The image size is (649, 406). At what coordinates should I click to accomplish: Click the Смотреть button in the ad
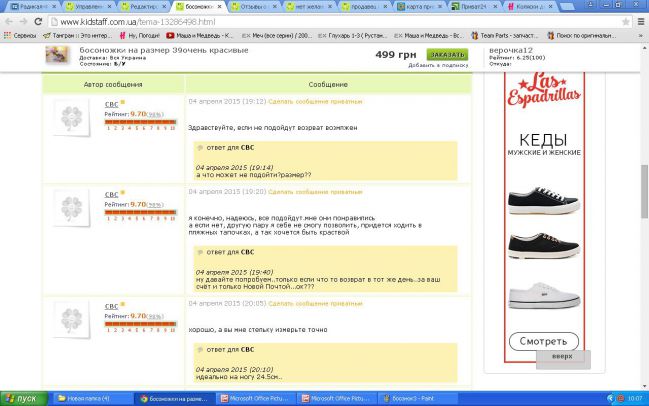543,341
